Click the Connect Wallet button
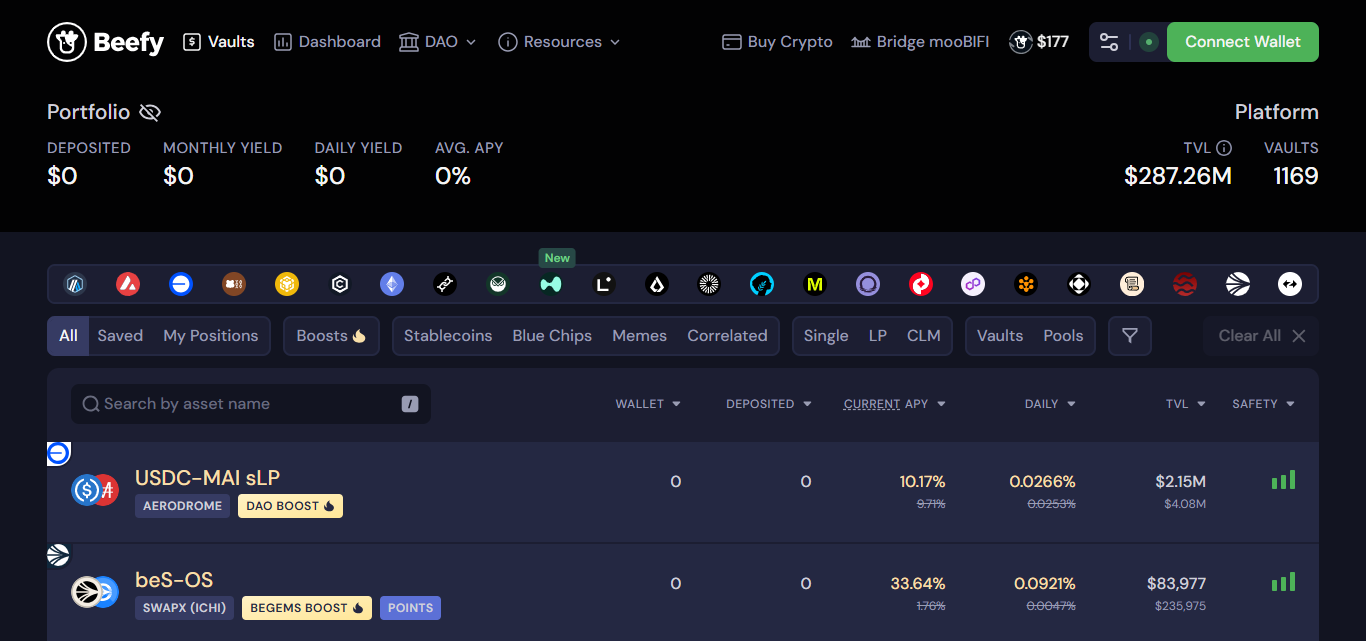The height and width of the screenshot is (641, 1366). (1243, 42)
